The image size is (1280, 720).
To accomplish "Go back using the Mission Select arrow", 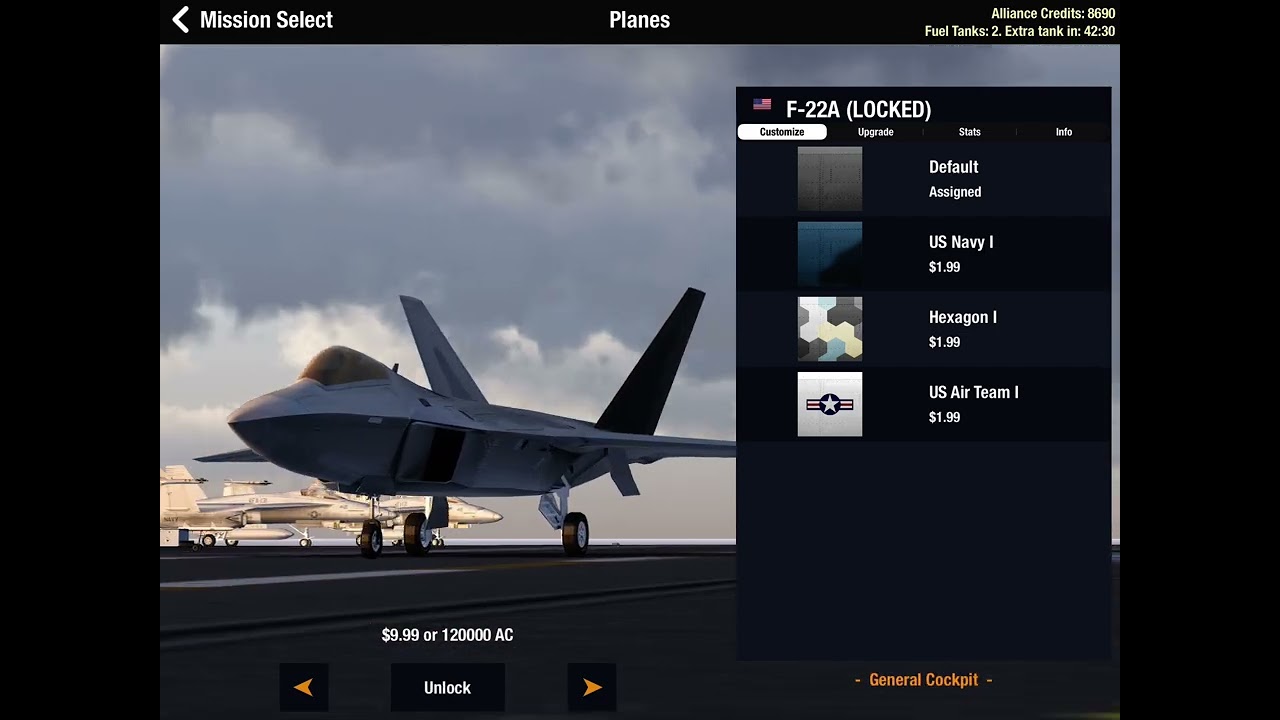I will point(181,20).
